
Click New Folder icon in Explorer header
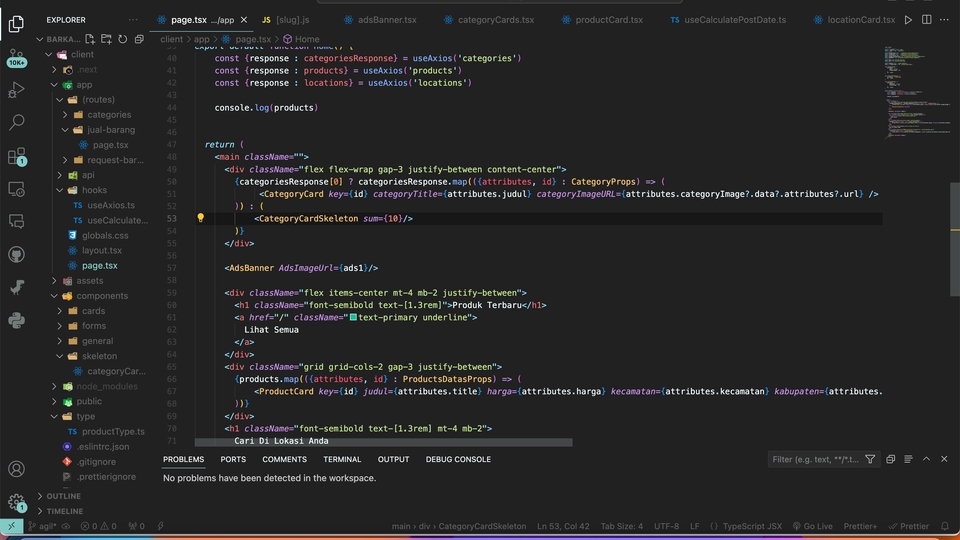[x=106, y=39]
